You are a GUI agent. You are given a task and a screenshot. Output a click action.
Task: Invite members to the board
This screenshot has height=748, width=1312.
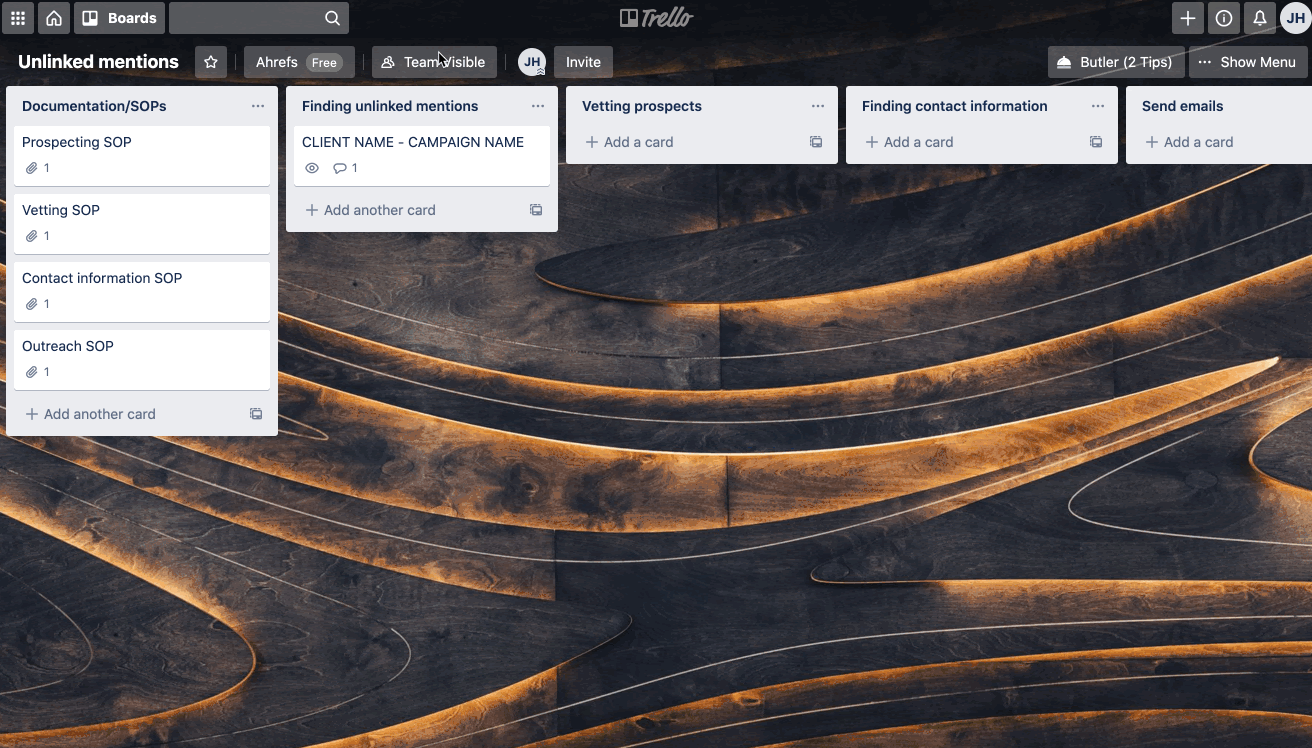[583, 61]
